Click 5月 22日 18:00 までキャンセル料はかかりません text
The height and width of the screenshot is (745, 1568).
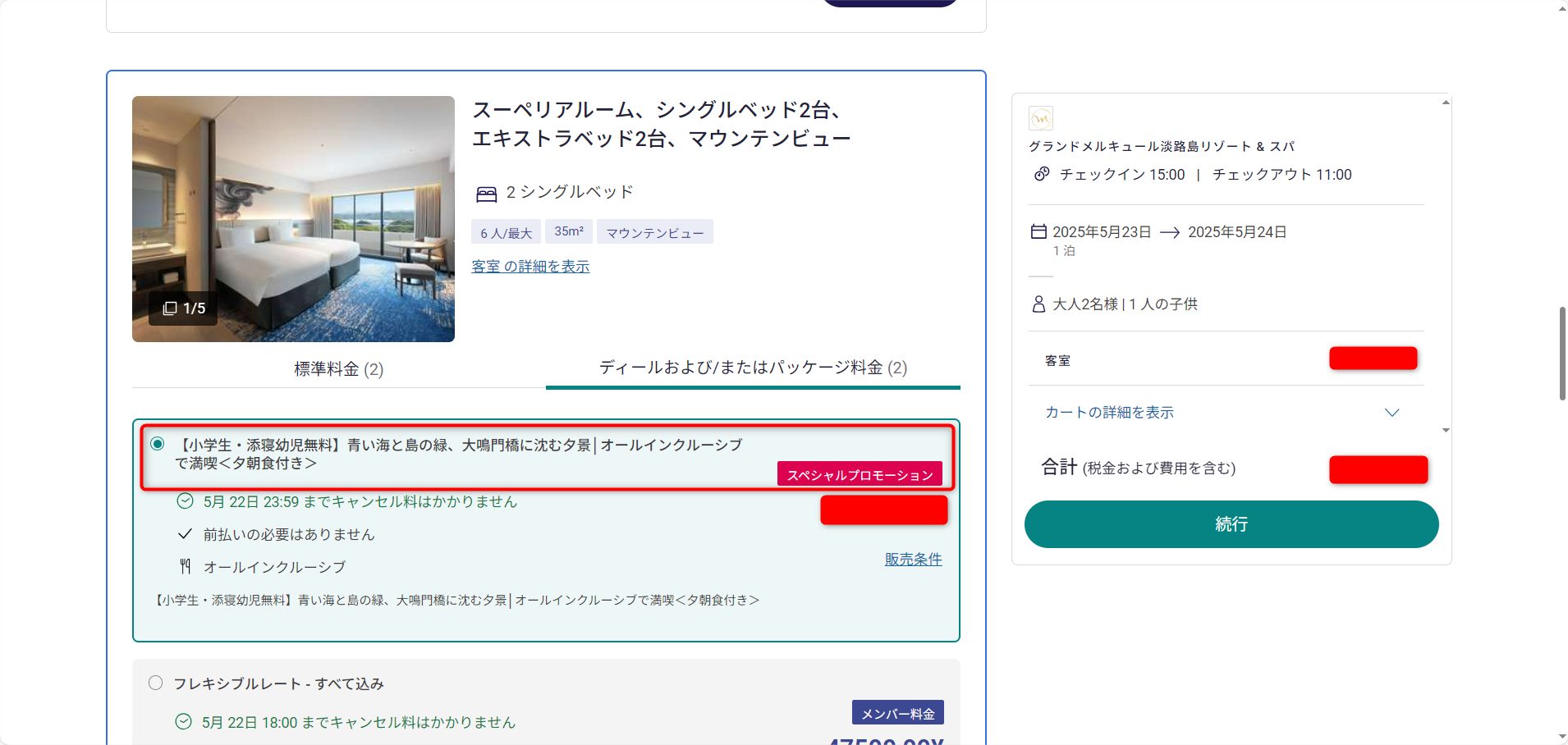click(359, 722)
